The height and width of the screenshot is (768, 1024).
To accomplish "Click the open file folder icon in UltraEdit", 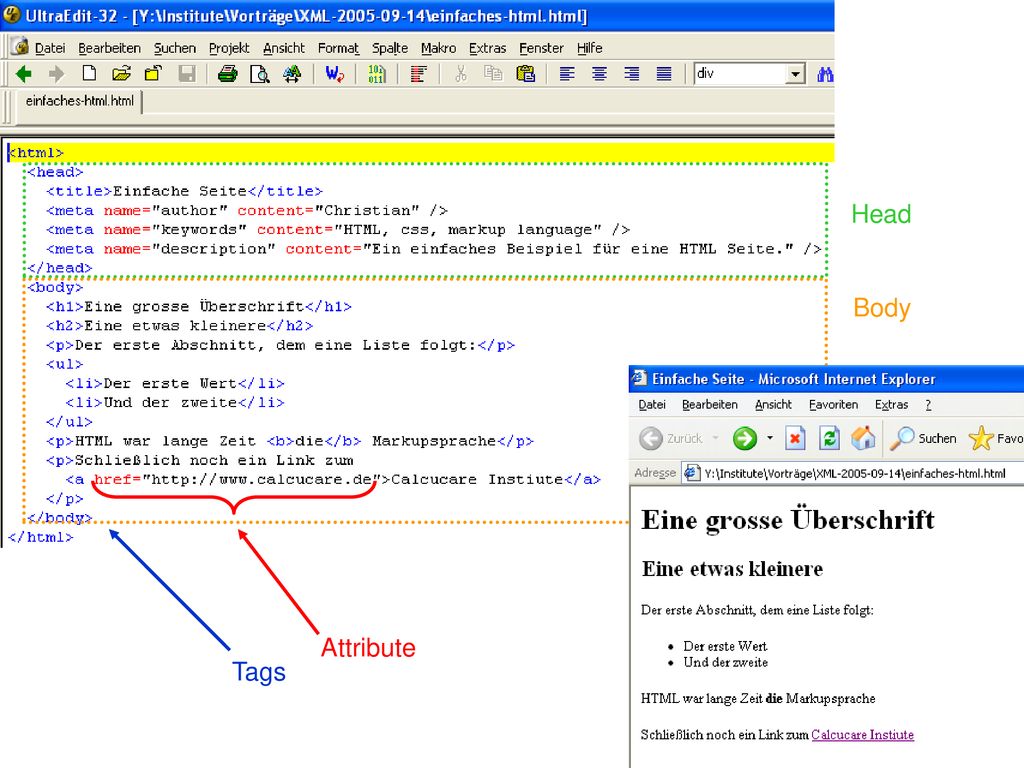I will (x=121, y=74).
